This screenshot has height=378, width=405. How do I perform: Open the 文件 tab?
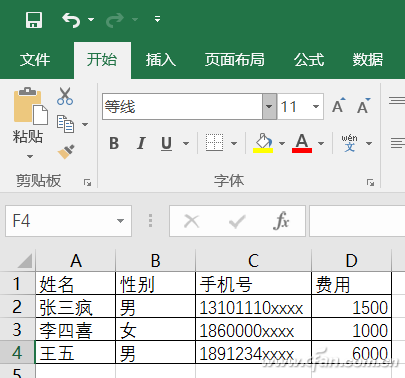tap(35, 60)
